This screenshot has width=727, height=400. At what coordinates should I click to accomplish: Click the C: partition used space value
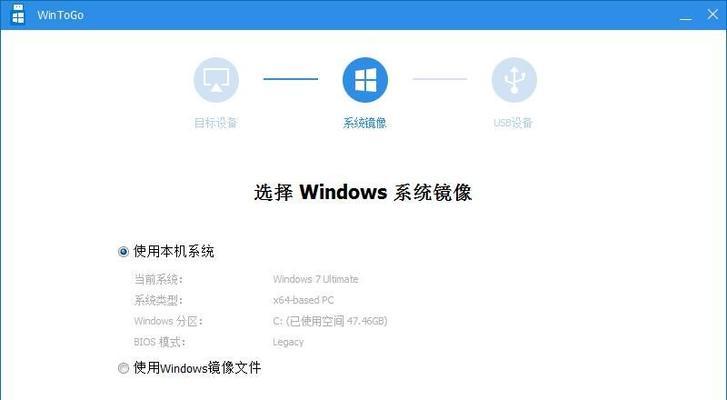point(330,321)
